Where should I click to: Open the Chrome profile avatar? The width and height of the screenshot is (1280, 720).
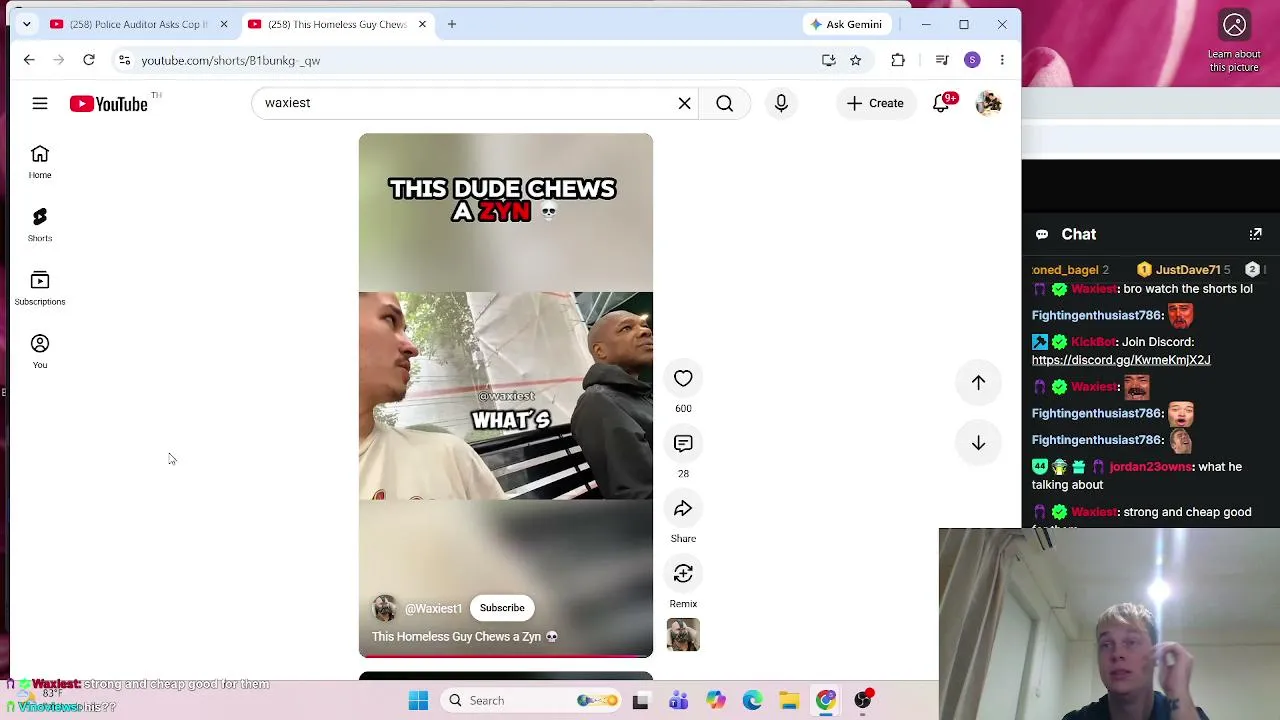pyautogui.click(x=972, y=60)
